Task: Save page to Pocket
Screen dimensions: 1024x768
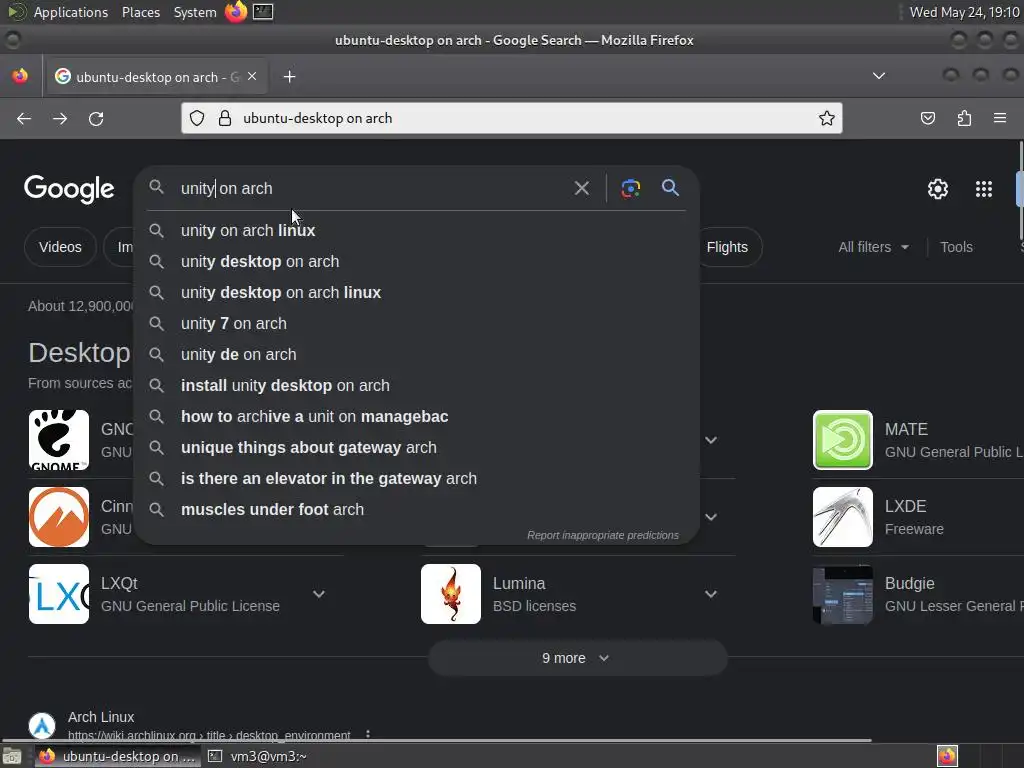Action: [x=928, y=118]
